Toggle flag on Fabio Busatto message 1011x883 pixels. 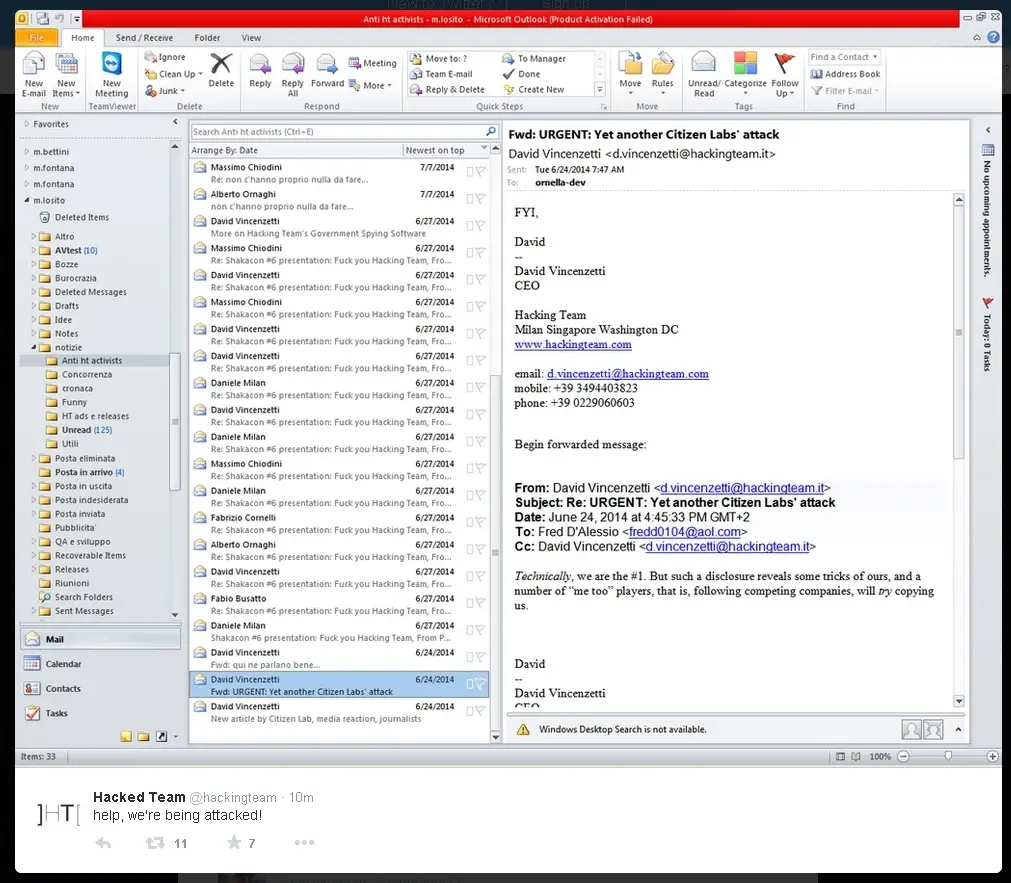[480, 604]
